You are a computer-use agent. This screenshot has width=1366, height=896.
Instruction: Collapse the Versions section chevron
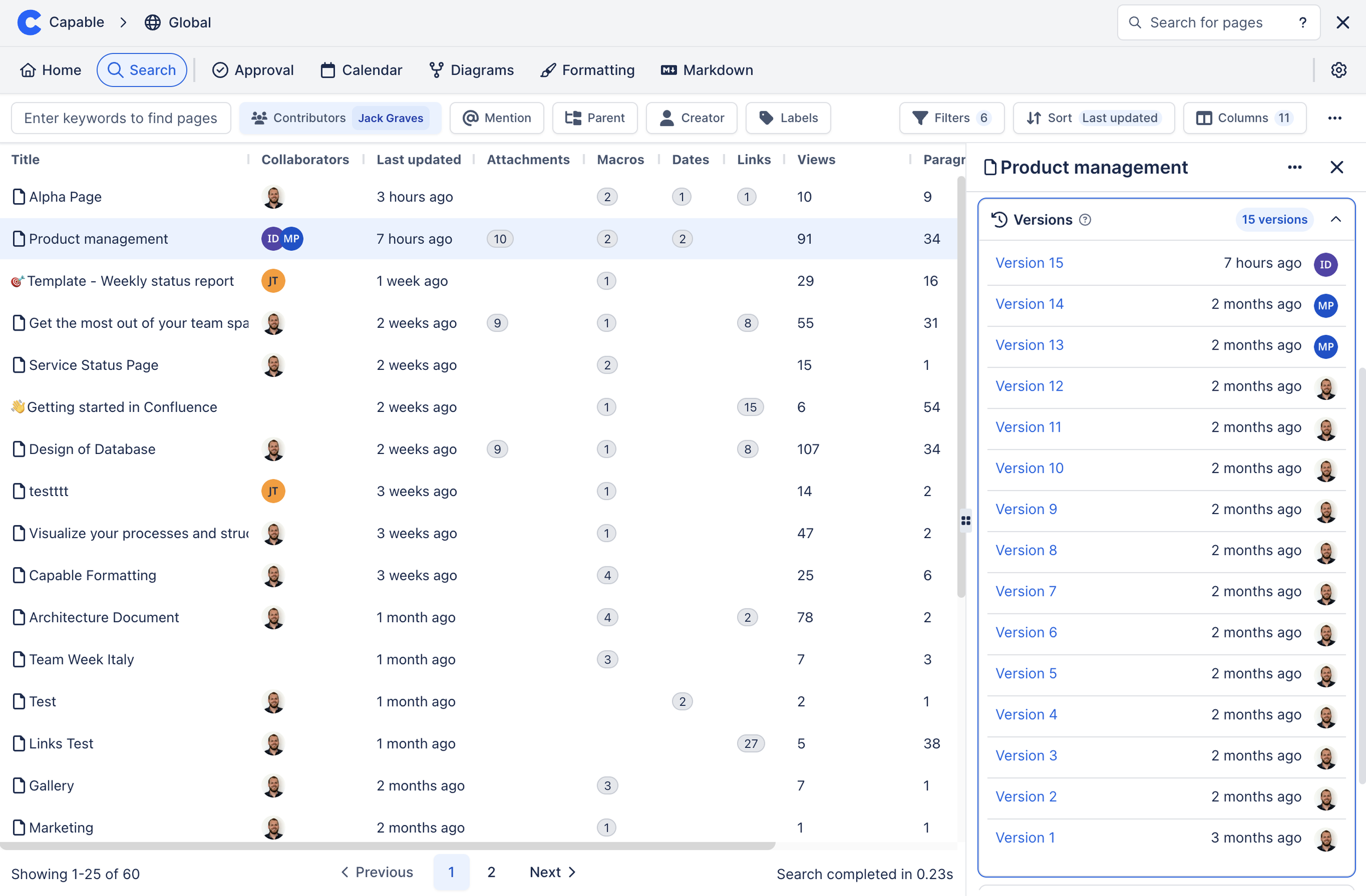(x=1335, y=220)
